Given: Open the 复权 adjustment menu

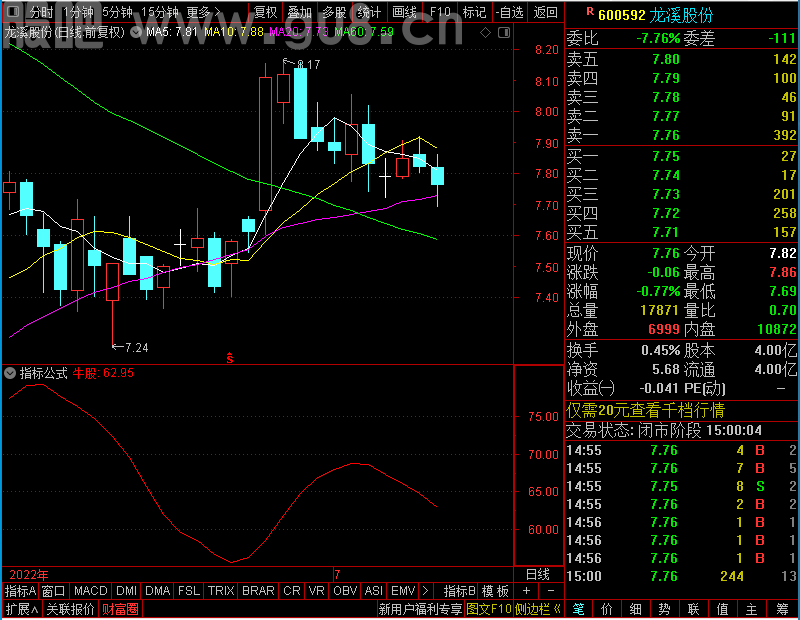Looking at the screenshot, I should coord(265,12).
